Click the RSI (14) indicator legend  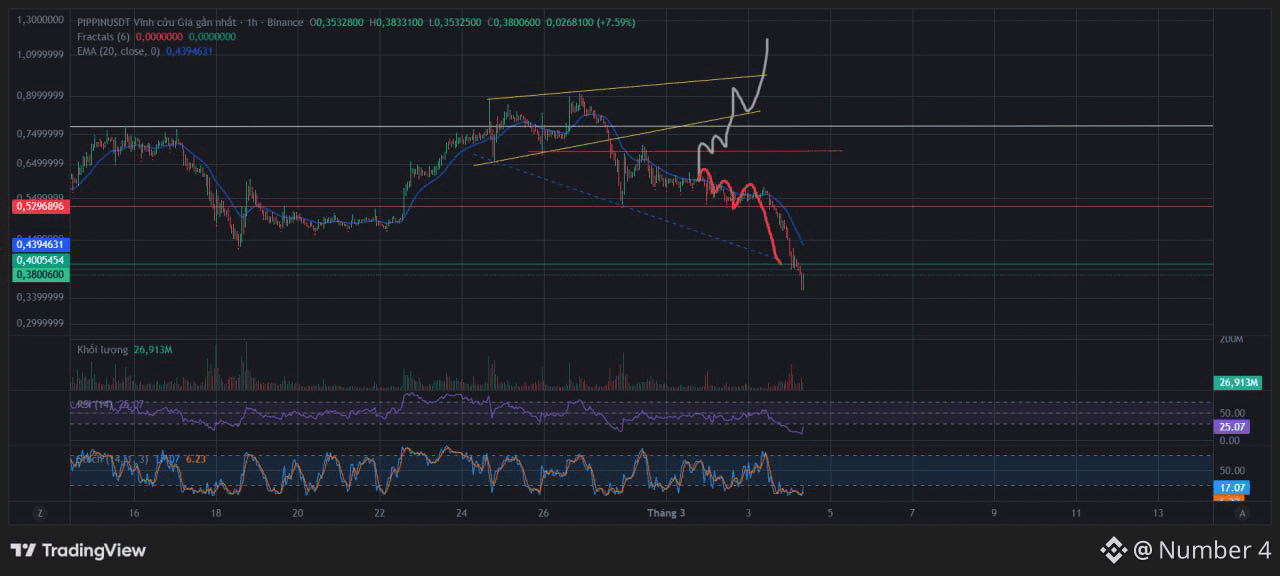click(94, 404)
